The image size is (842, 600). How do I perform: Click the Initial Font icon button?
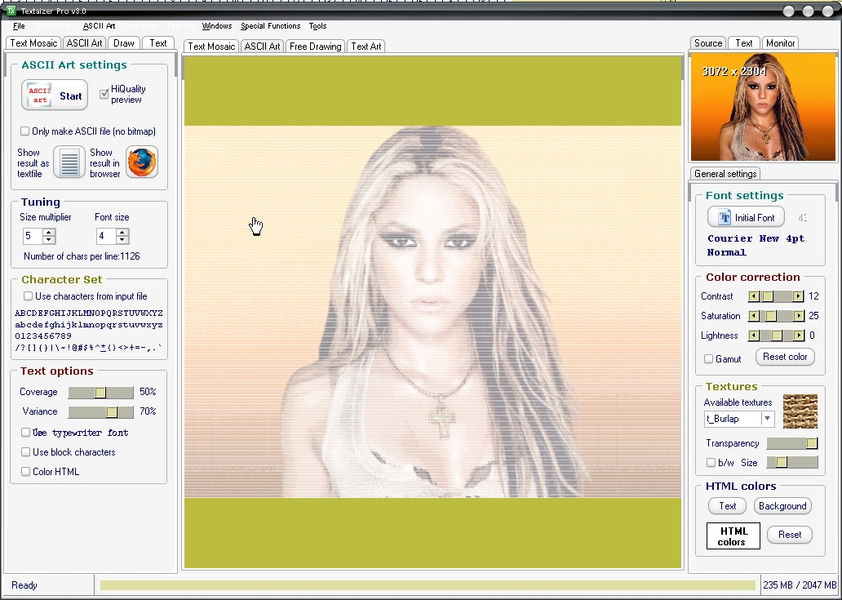pyautogui.click(x=745, y=218)
